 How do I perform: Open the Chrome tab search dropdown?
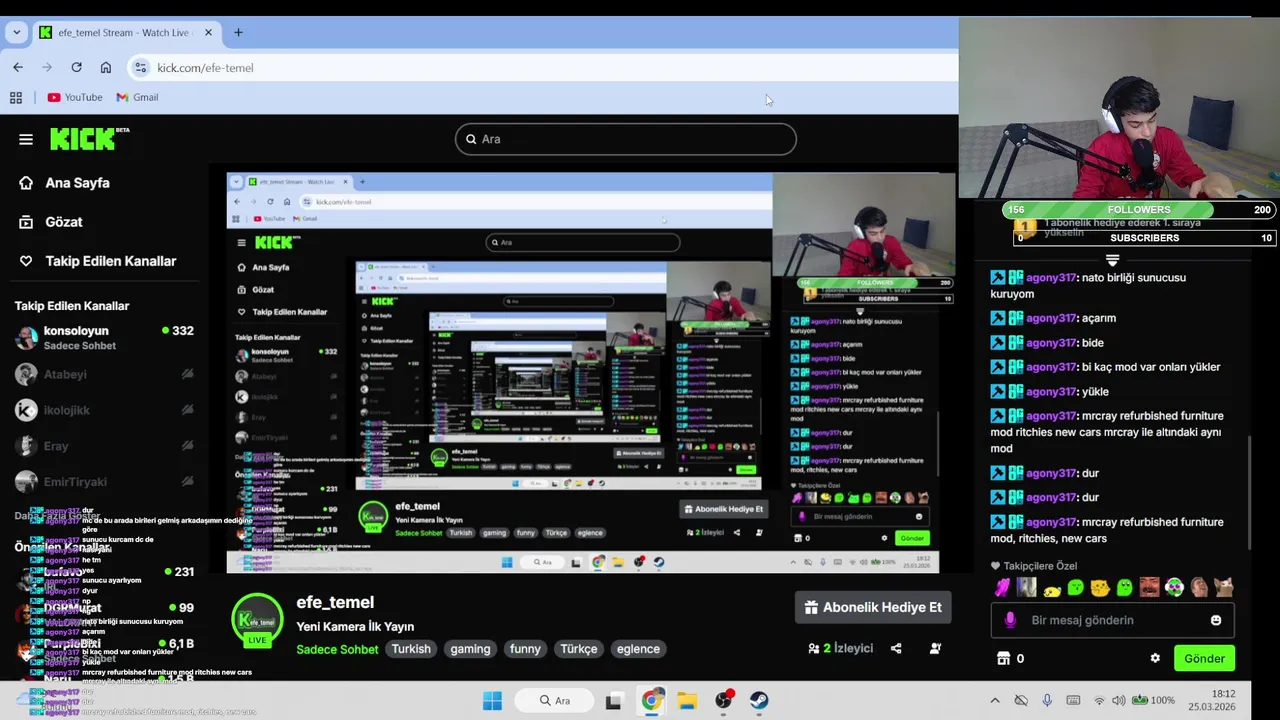[x=16, y=32]
